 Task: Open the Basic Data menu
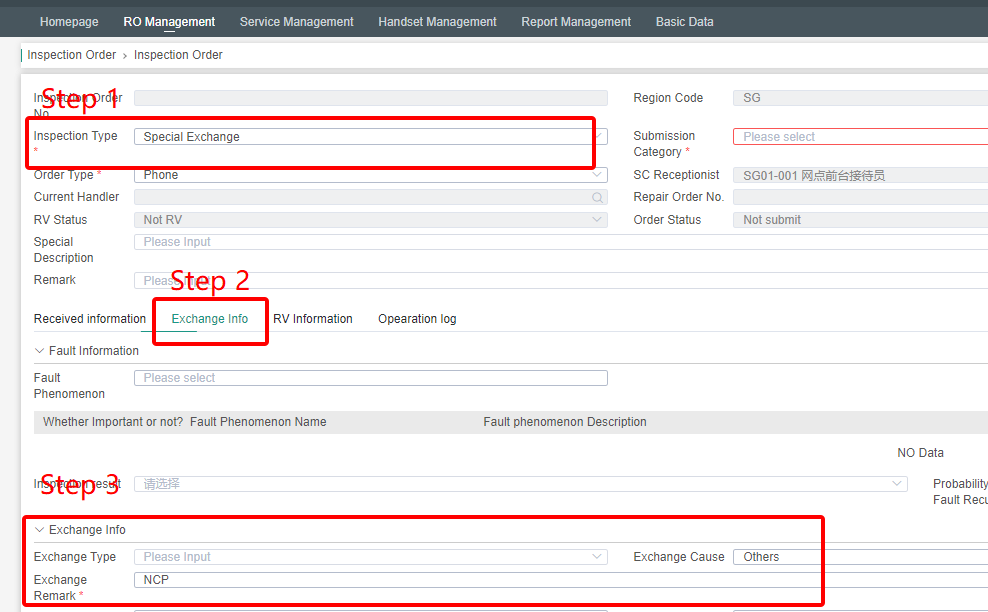684,21
